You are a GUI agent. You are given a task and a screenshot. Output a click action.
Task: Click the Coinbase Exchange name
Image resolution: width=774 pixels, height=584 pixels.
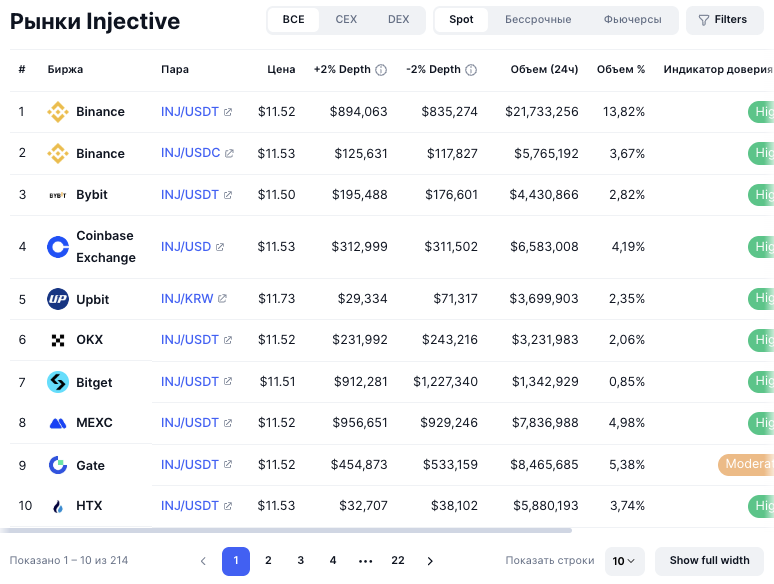pos(106,247)
